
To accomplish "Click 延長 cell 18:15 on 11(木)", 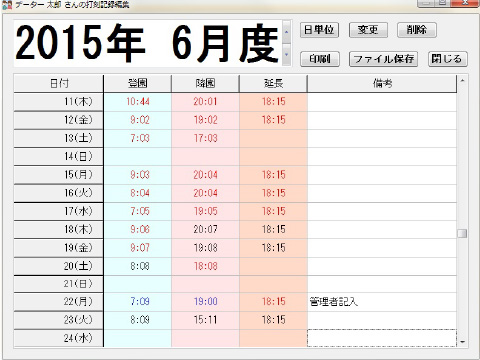I will click(x=273, y=102).
